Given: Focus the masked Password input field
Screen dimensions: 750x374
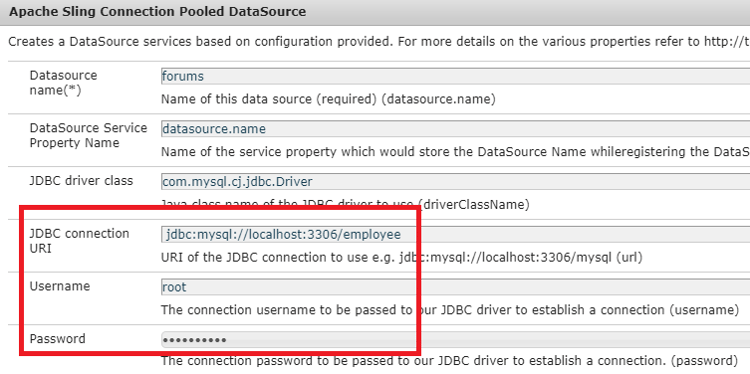Looking at the screenshot, I should (455, 340).
